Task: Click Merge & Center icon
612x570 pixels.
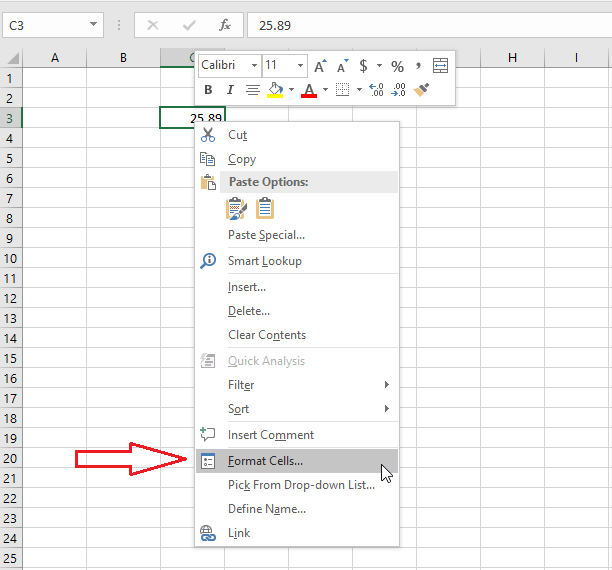Action: (440, 66)
